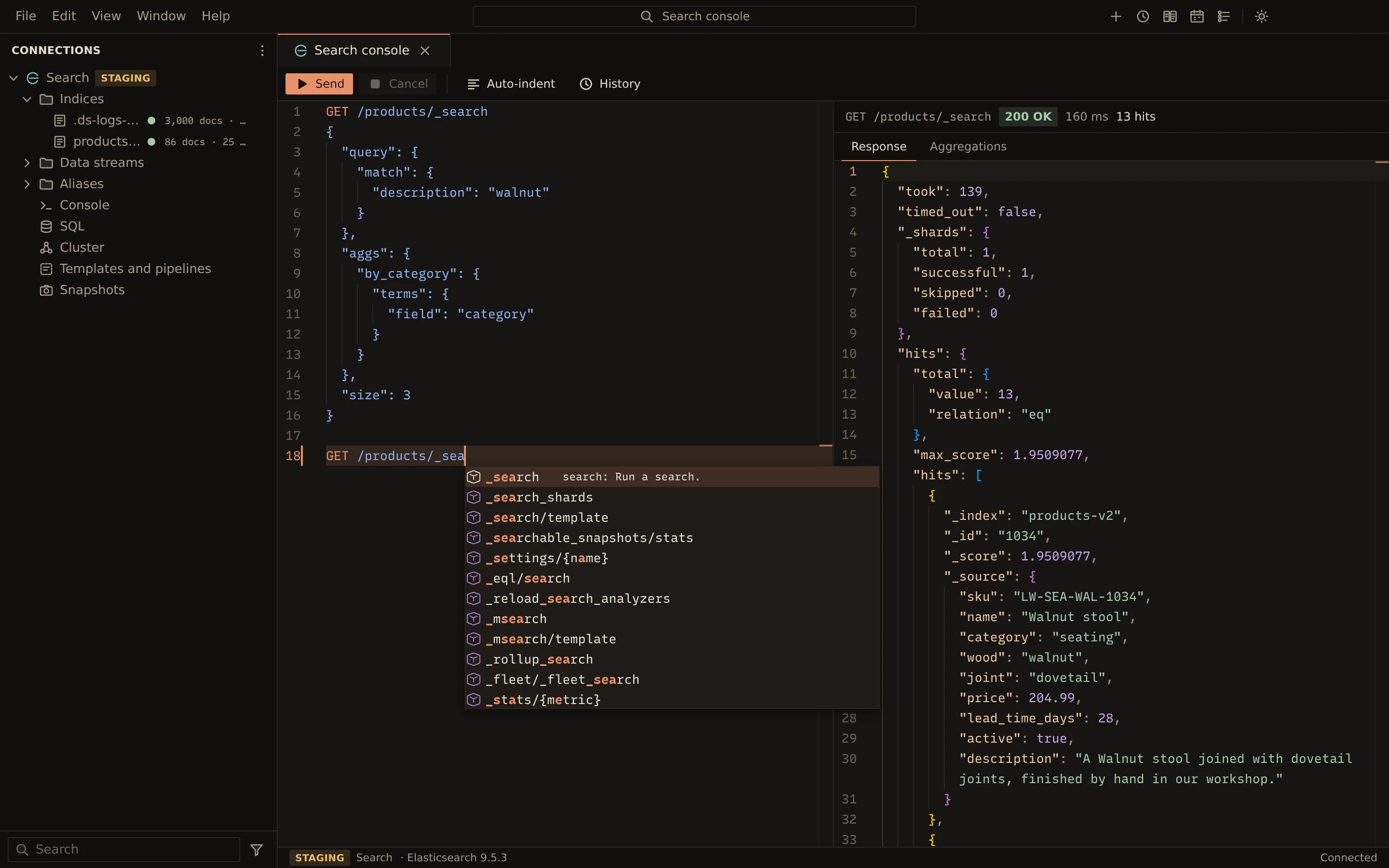This screenshot has height=868, width=1389.
Task: Collapse the Indices folder
Action: tap(27, 99)
